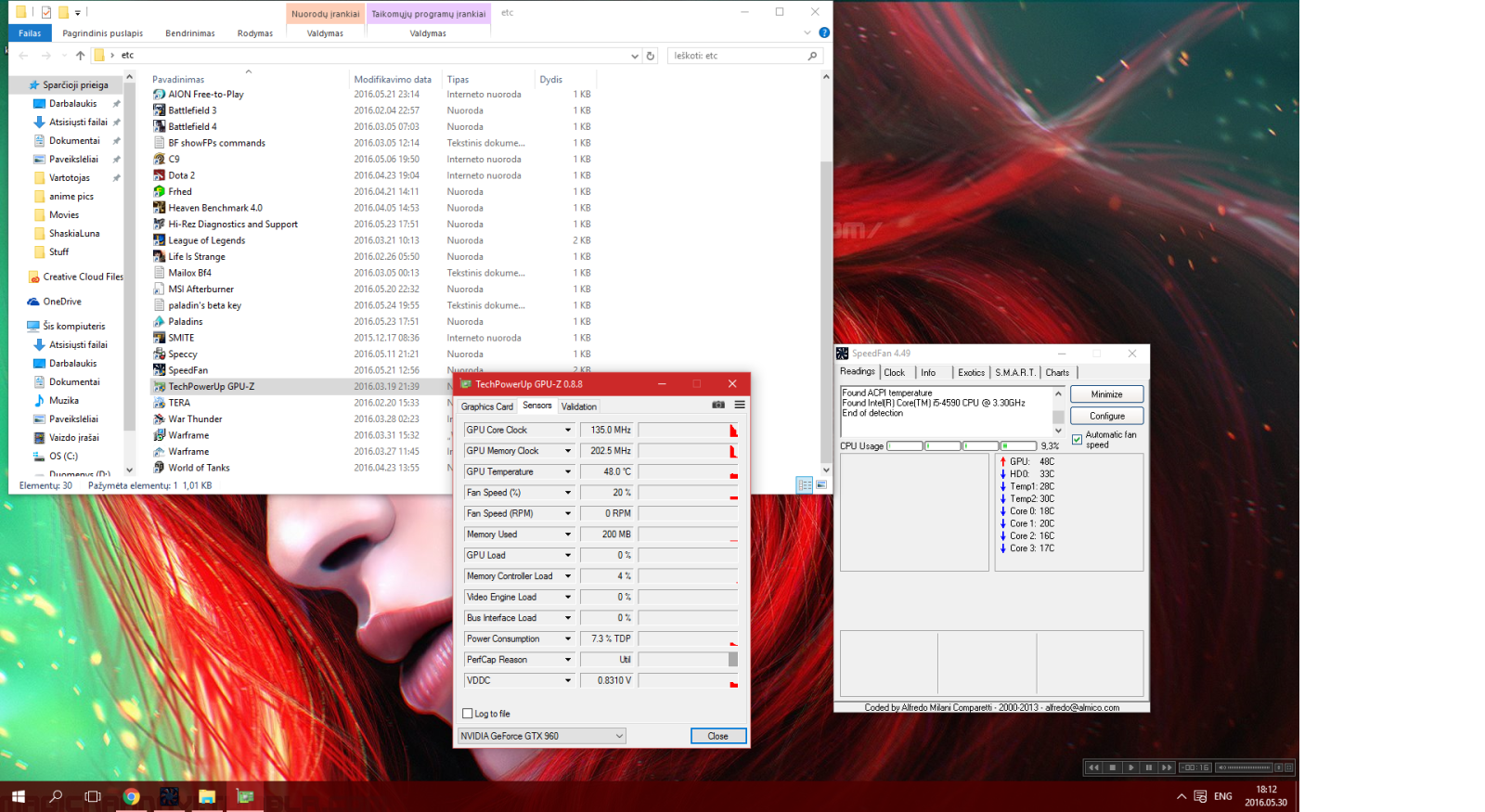
Task: Click media player play button
Action: pos(1130,767)
